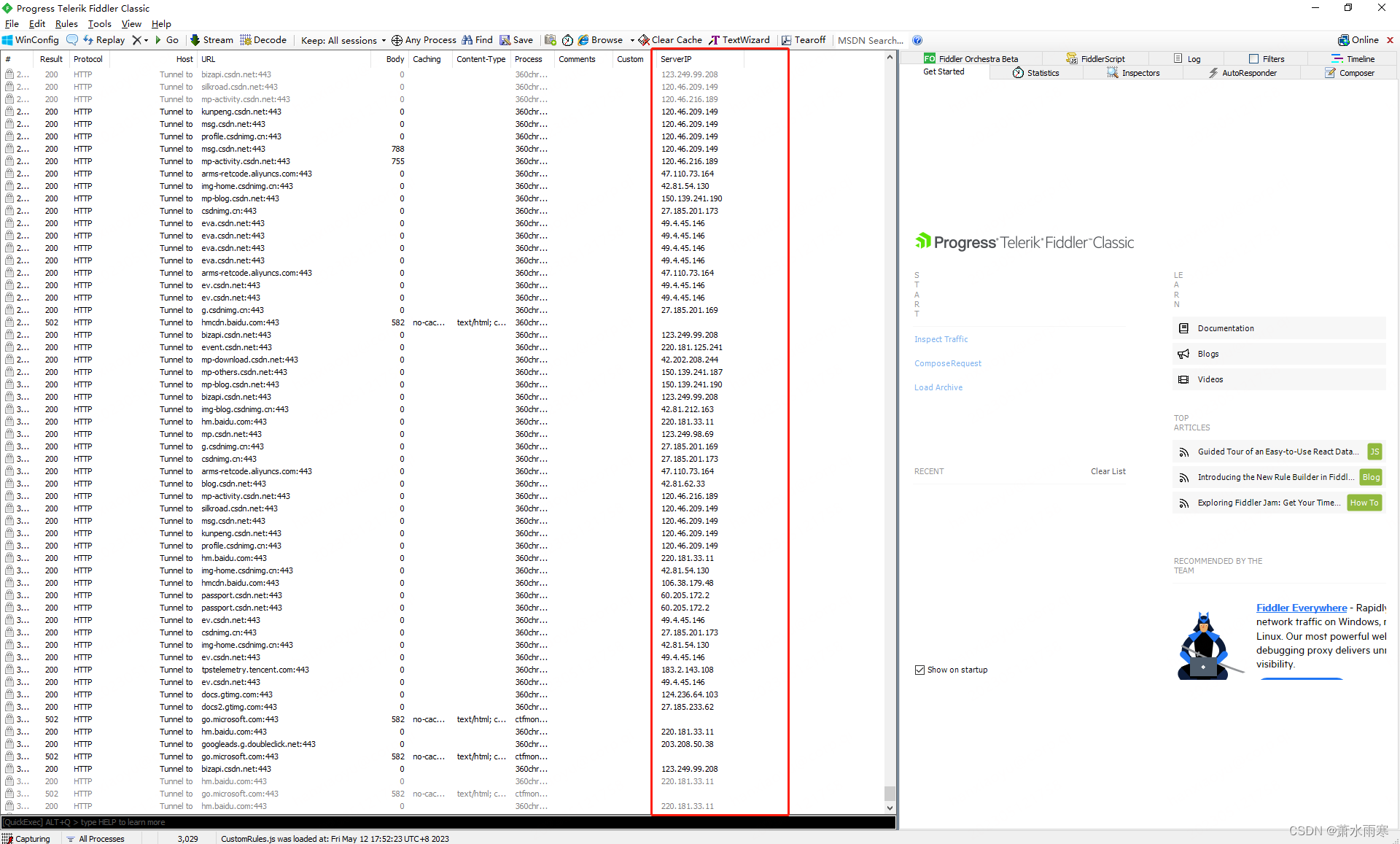Click the camera capture icon
The width and height of the screenshot is (1400, 844).
coord(549,40)
